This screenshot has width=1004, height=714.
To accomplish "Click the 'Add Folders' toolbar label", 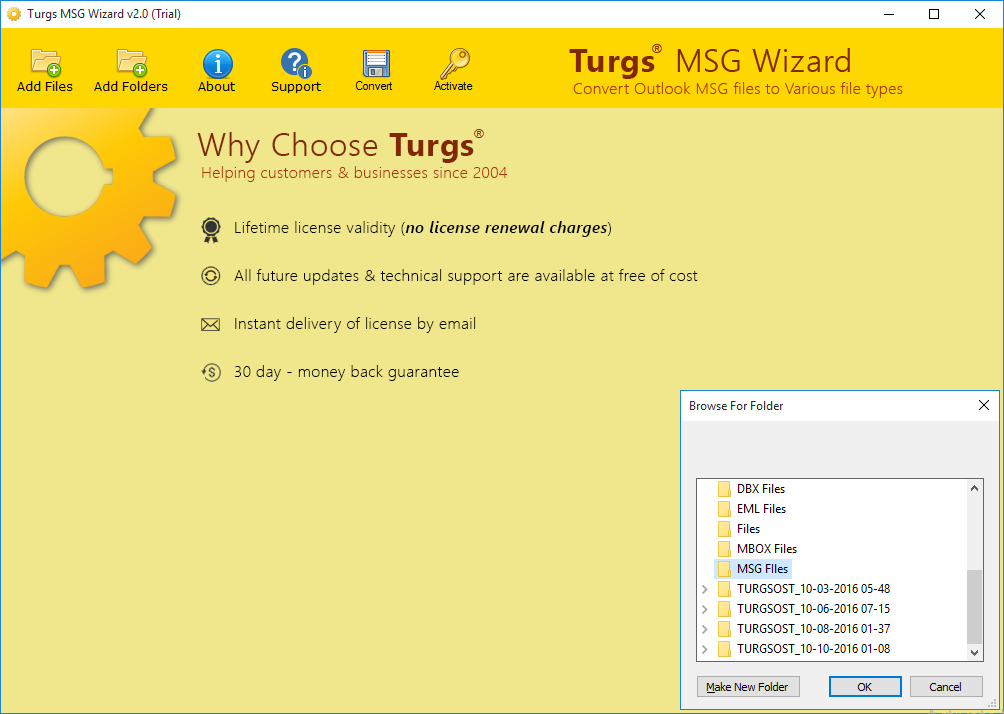I will [x=131, y=86].
